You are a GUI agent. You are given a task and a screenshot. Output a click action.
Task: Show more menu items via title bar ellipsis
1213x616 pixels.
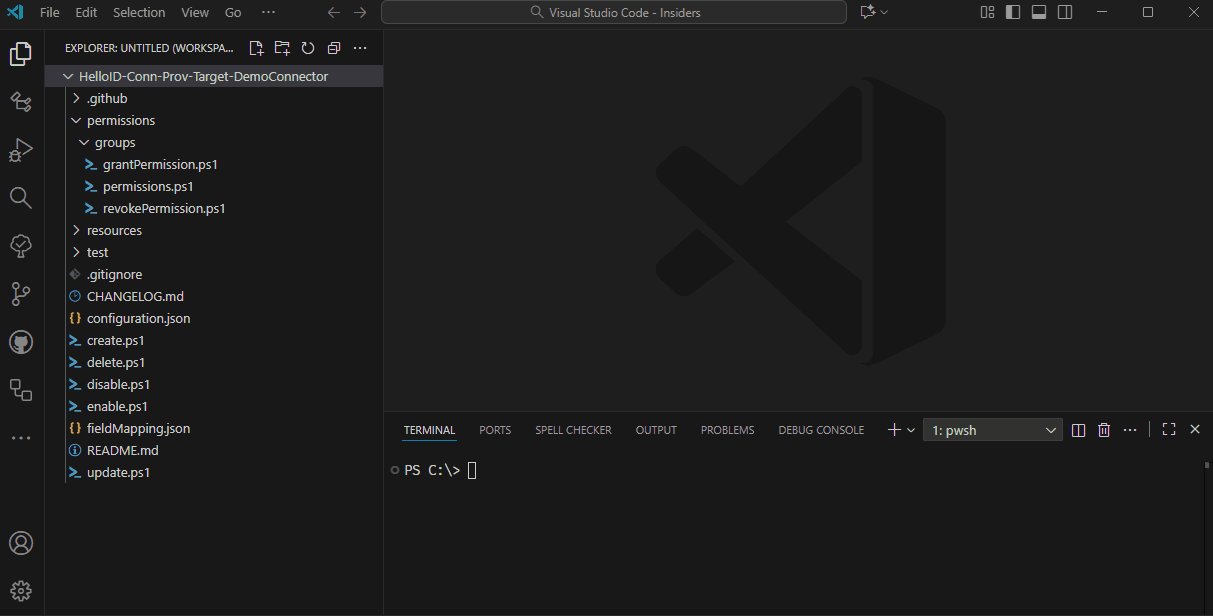[x=268, y=12]
